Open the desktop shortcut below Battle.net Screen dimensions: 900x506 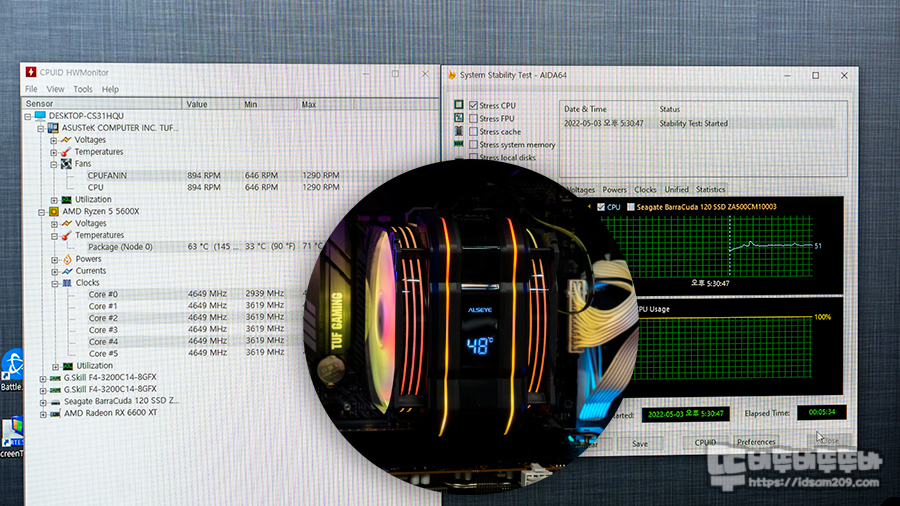(12, 437)
